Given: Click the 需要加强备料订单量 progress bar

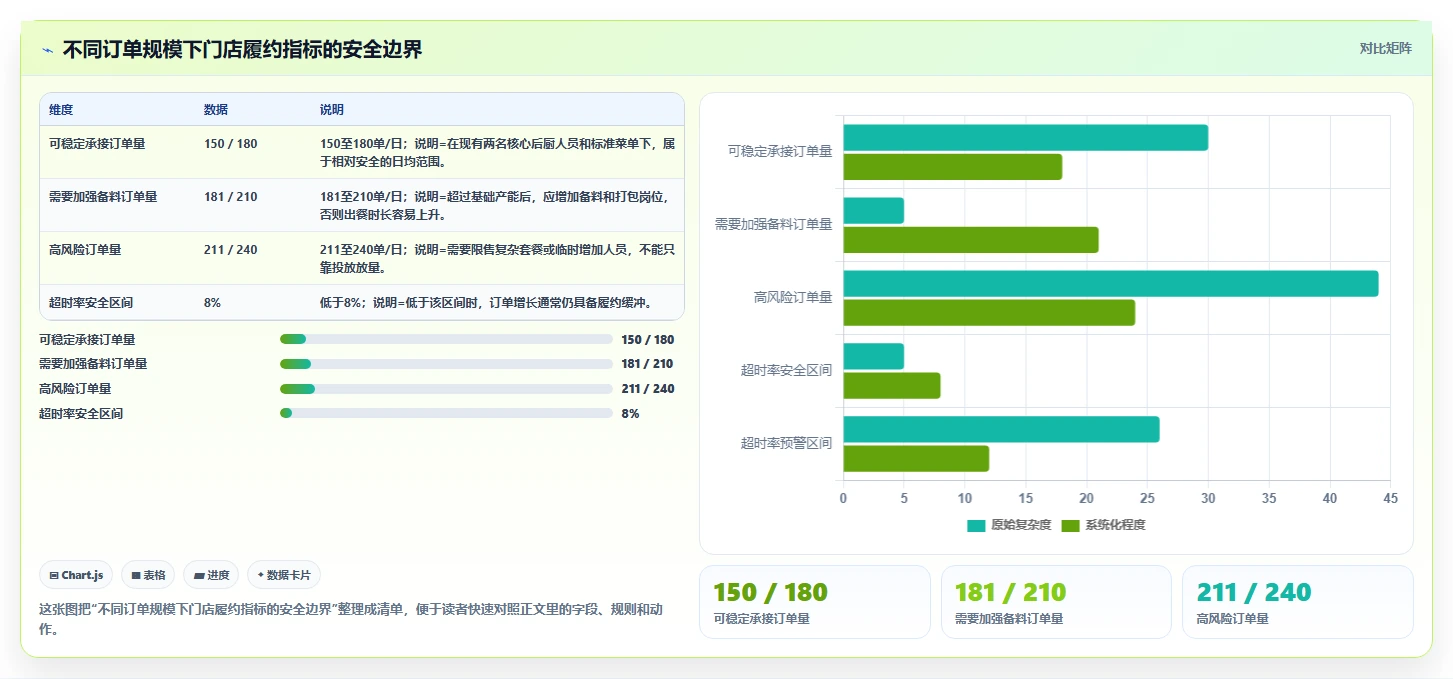Looking at the screenshot, I should (x=446, y=364).
